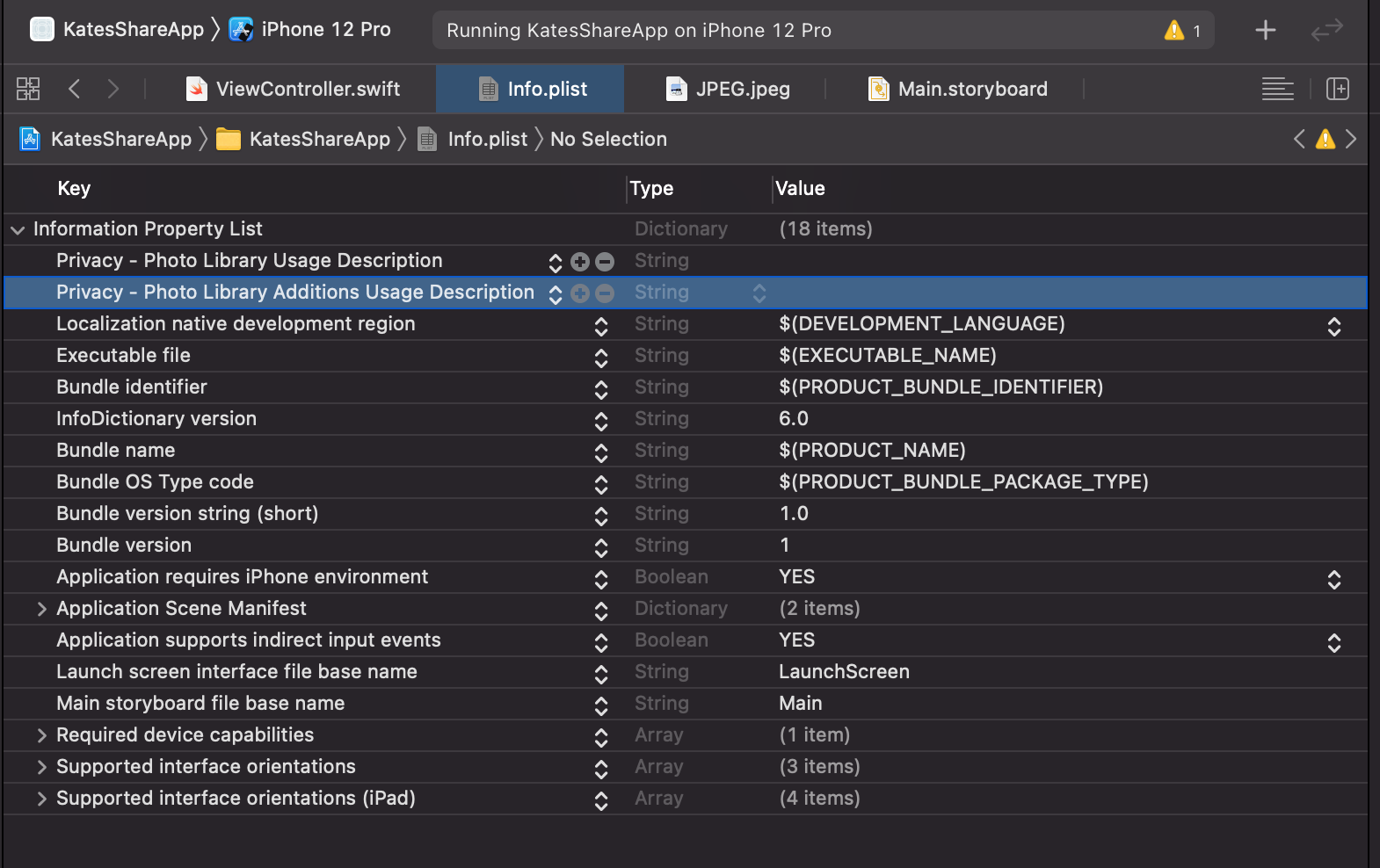The image size is (1380, 868).
Task: Click KatesShareApp project in the breadcrumb
Action: [x=105, y=139]
